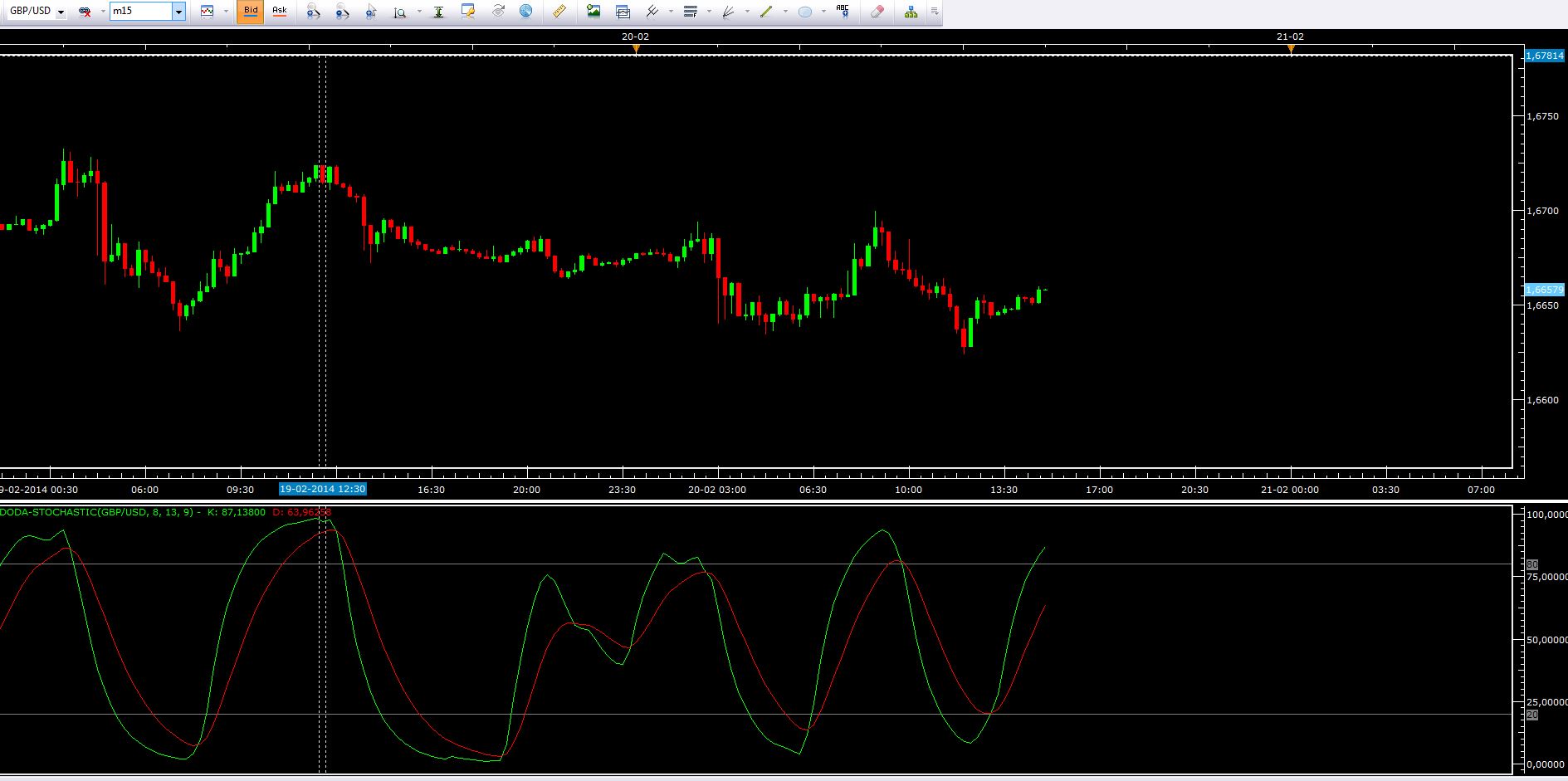
Task: Click the green hierarchy tree icon
Action: tap(911, 12)
